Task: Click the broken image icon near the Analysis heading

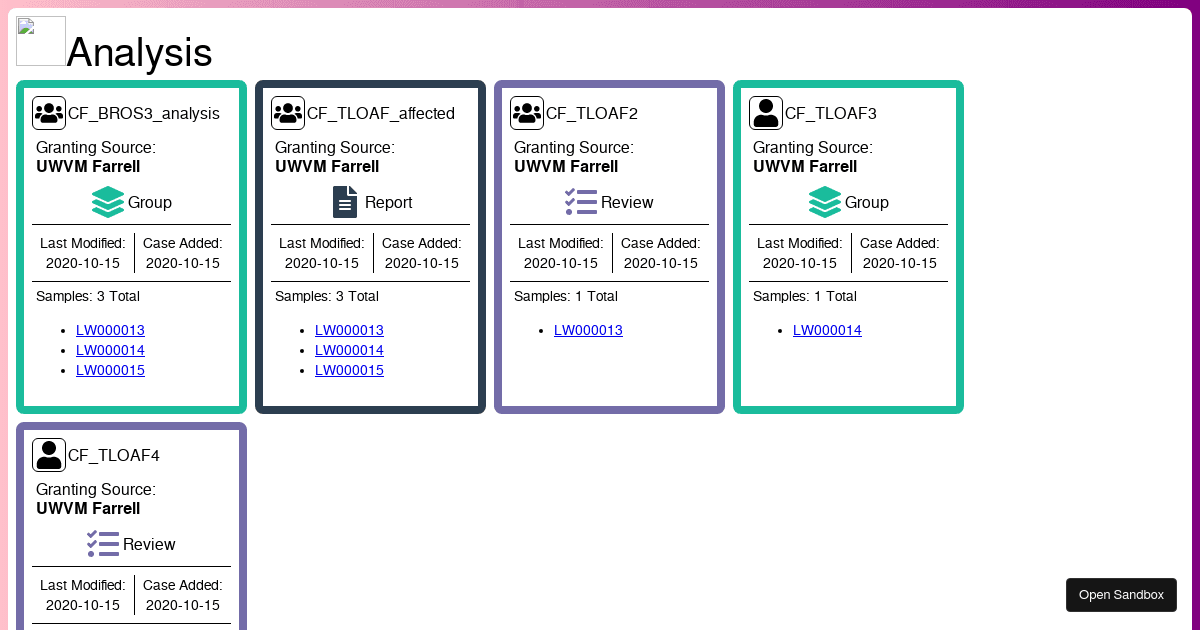Action: pyautogui.click(x=40, y=40)
